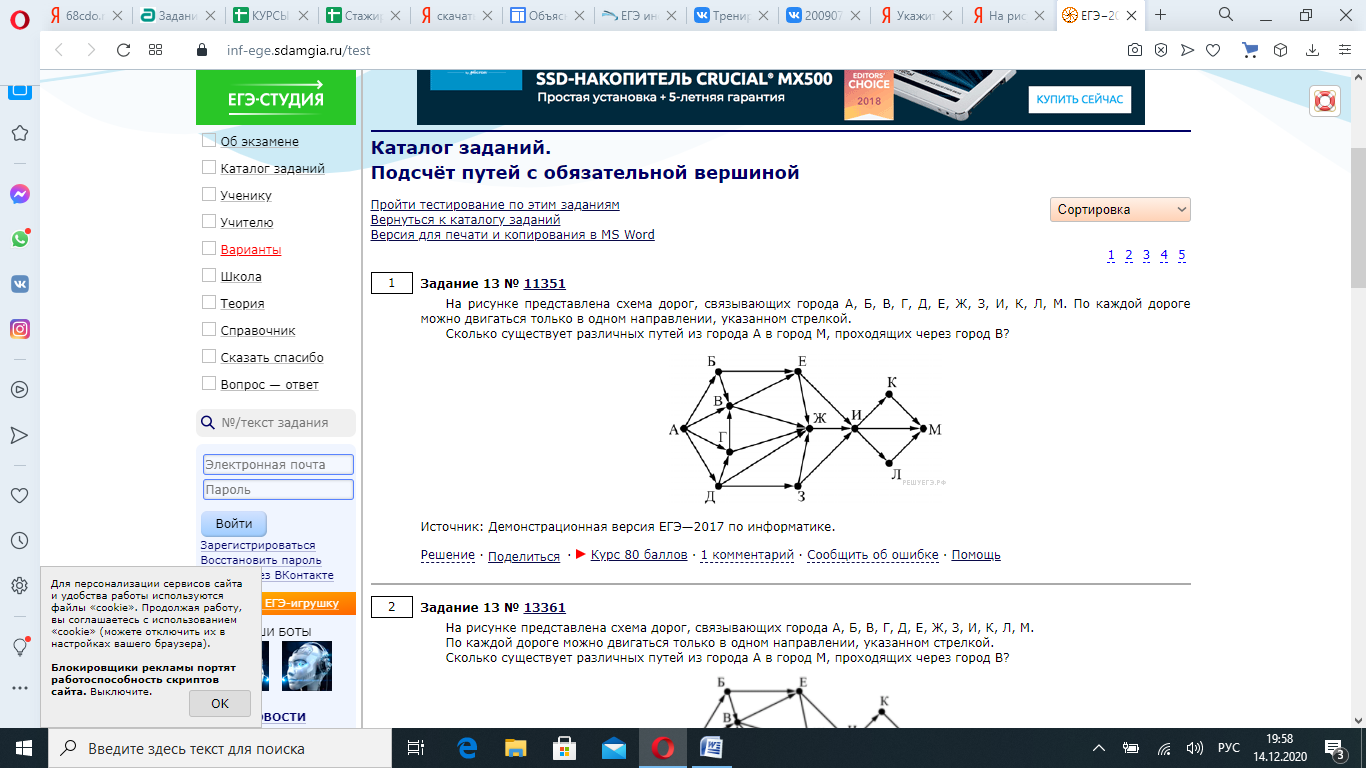Open "Пройти тестирование по этим заданиям" link
This screenshot has width=1366, height=768.
click(x=495, y=205)
